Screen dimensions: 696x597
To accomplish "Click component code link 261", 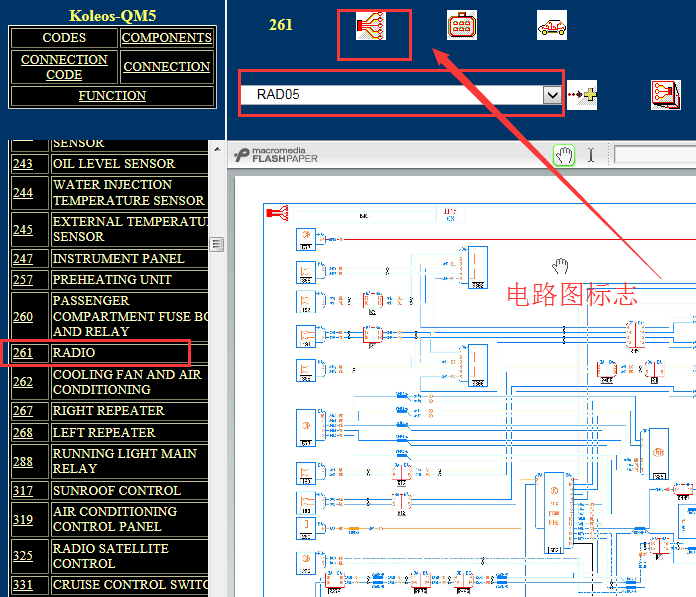I will (x=23, y=353).
